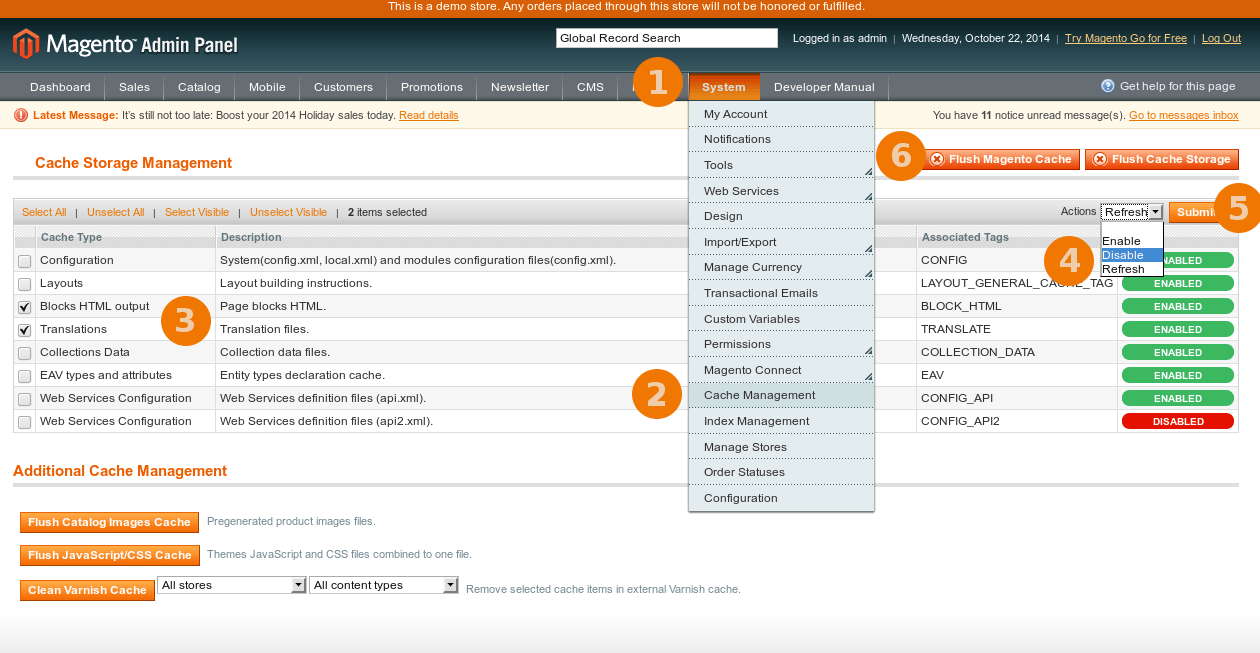Select Notifications menu entry
Image resolution: width=1260 pixels, height=653 pixels.
[781, 139]
